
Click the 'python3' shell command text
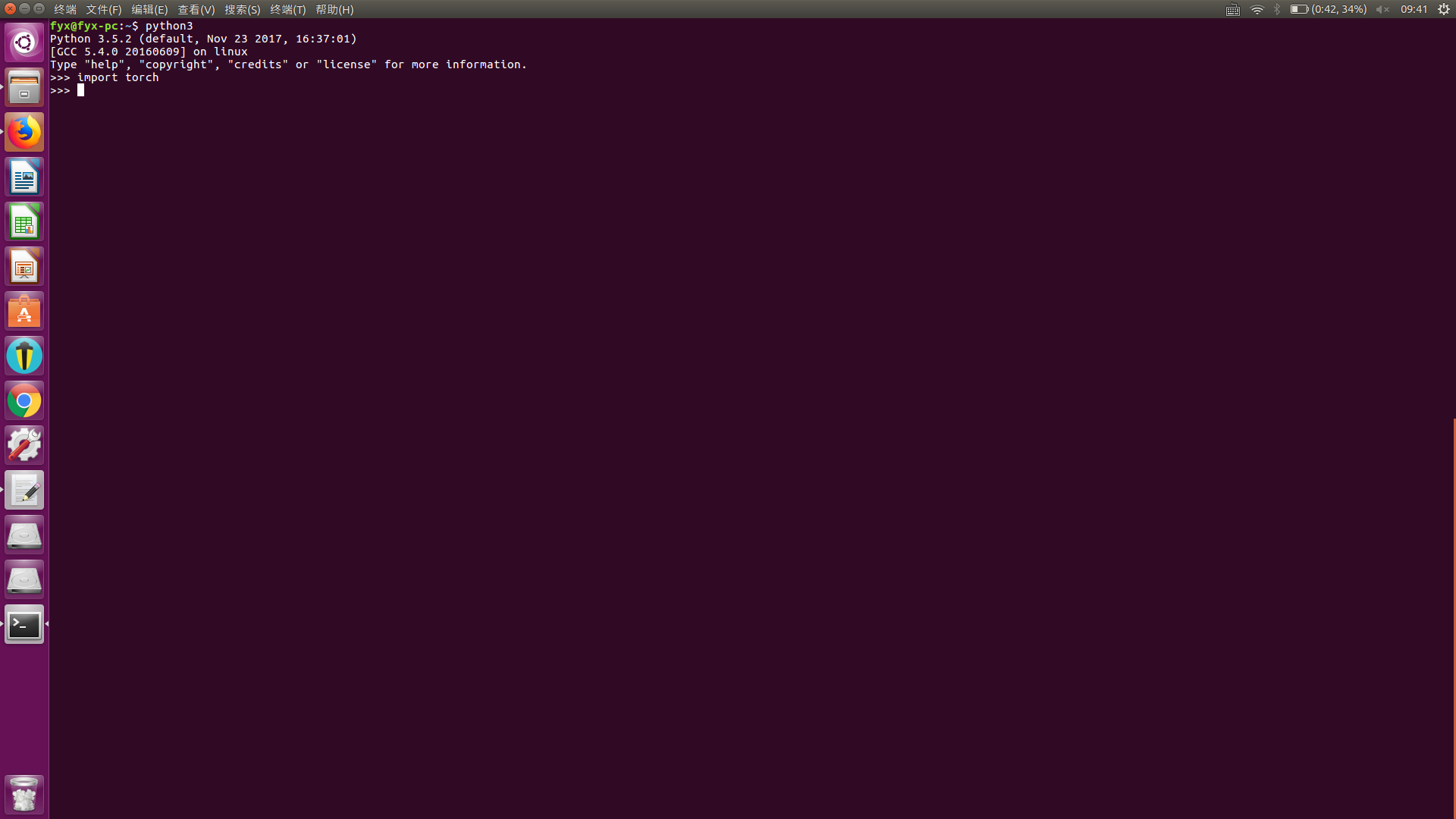click(169, 26)
